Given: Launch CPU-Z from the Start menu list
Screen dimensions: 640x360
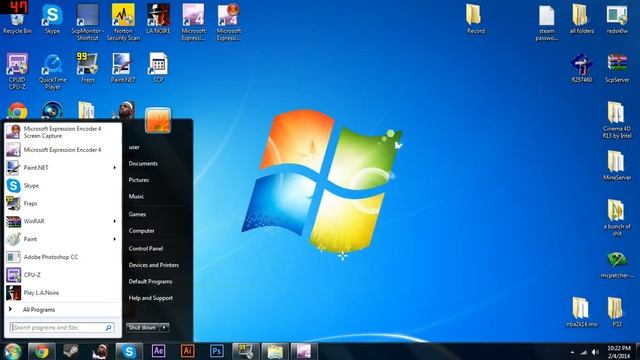Looking at the screenshot, I should [62, 275].
